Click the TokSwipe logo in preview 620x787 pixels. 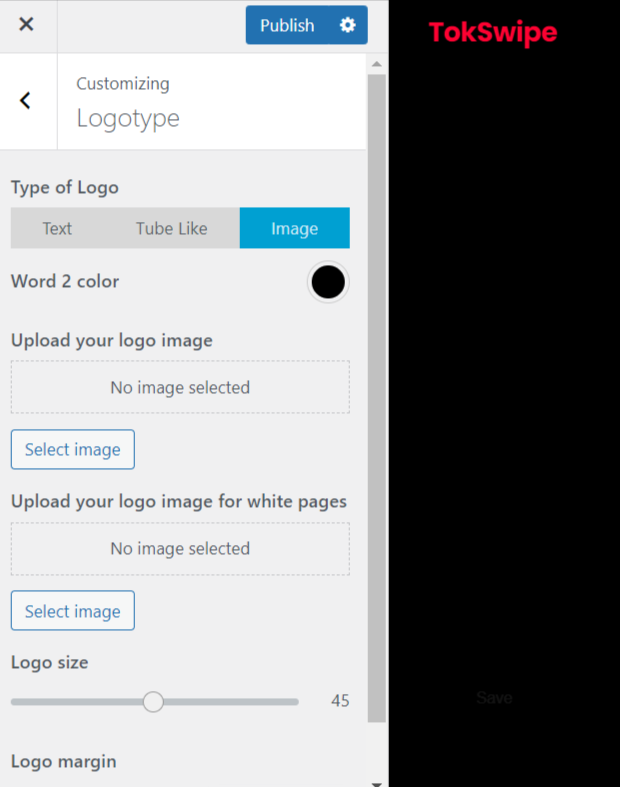tap(492, 33)
